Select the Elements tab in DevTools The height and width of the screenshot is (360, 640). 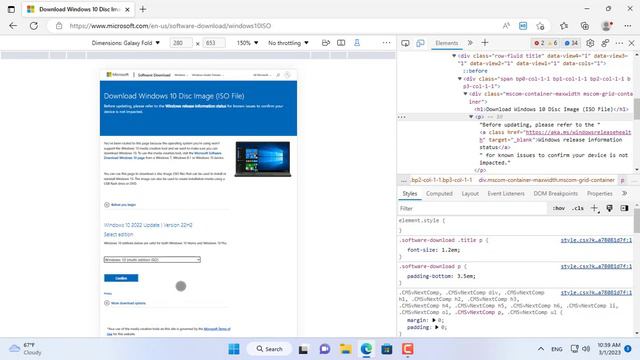click(x=447, y=43)
